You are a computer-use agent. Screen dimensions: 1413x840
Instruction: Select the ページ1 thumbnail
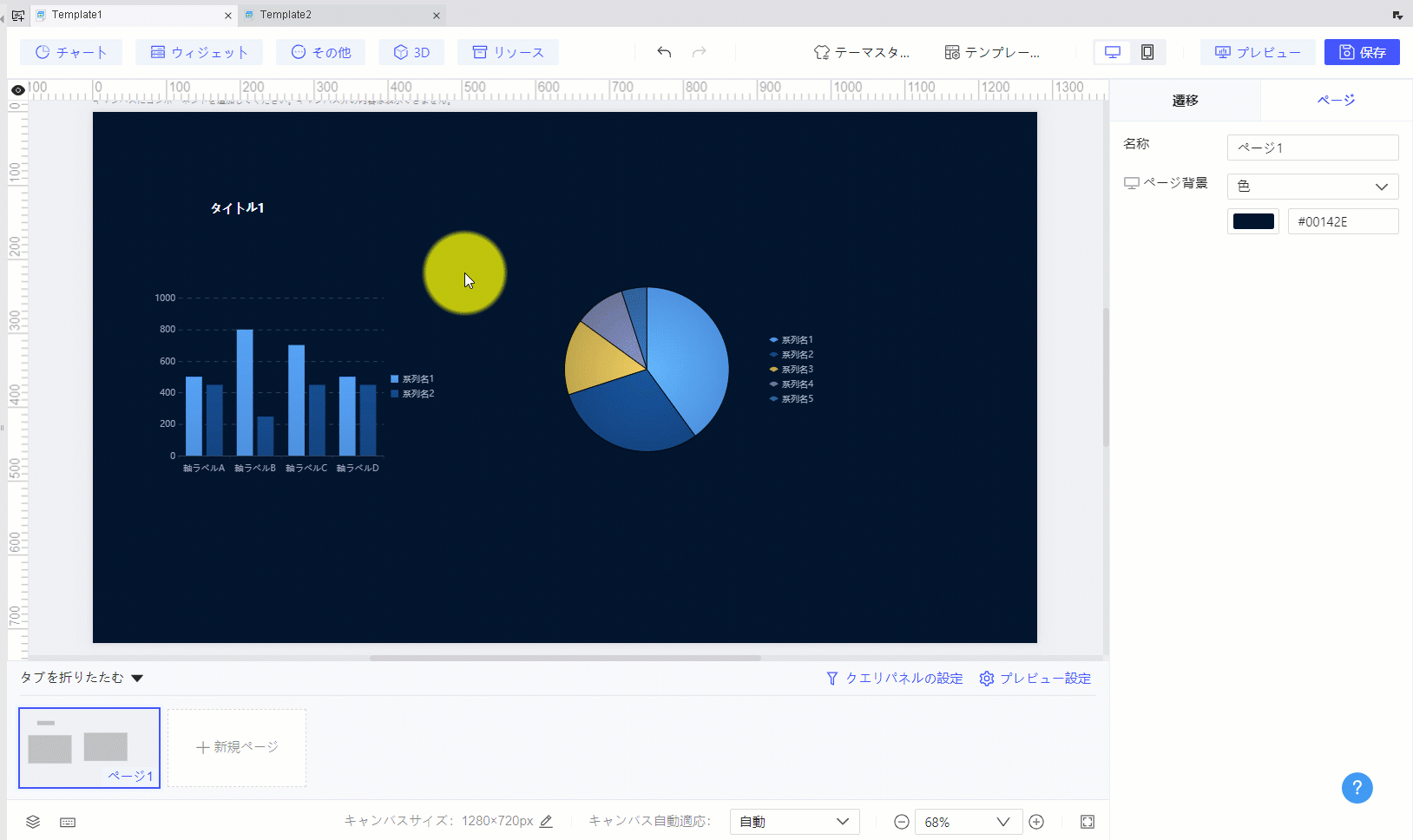tap(89, 748)
